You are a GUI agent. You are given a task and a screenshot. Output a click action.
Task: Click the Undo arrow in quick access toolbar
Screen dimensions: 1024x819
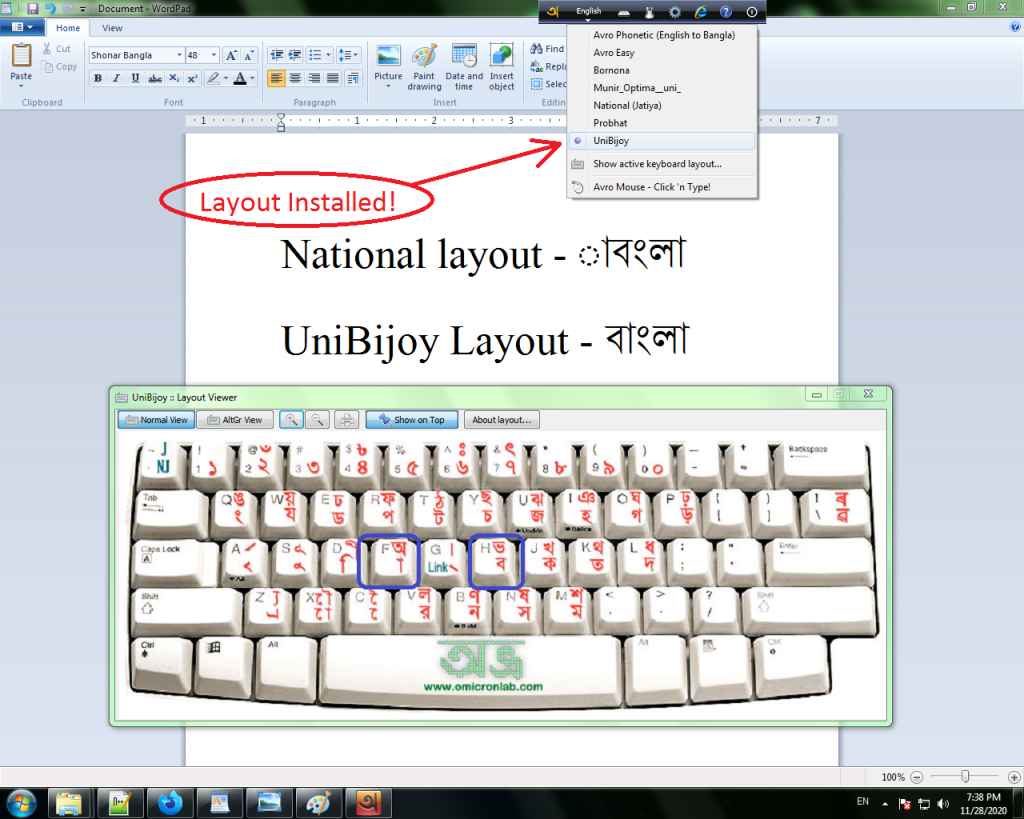[x=50, y=8]
